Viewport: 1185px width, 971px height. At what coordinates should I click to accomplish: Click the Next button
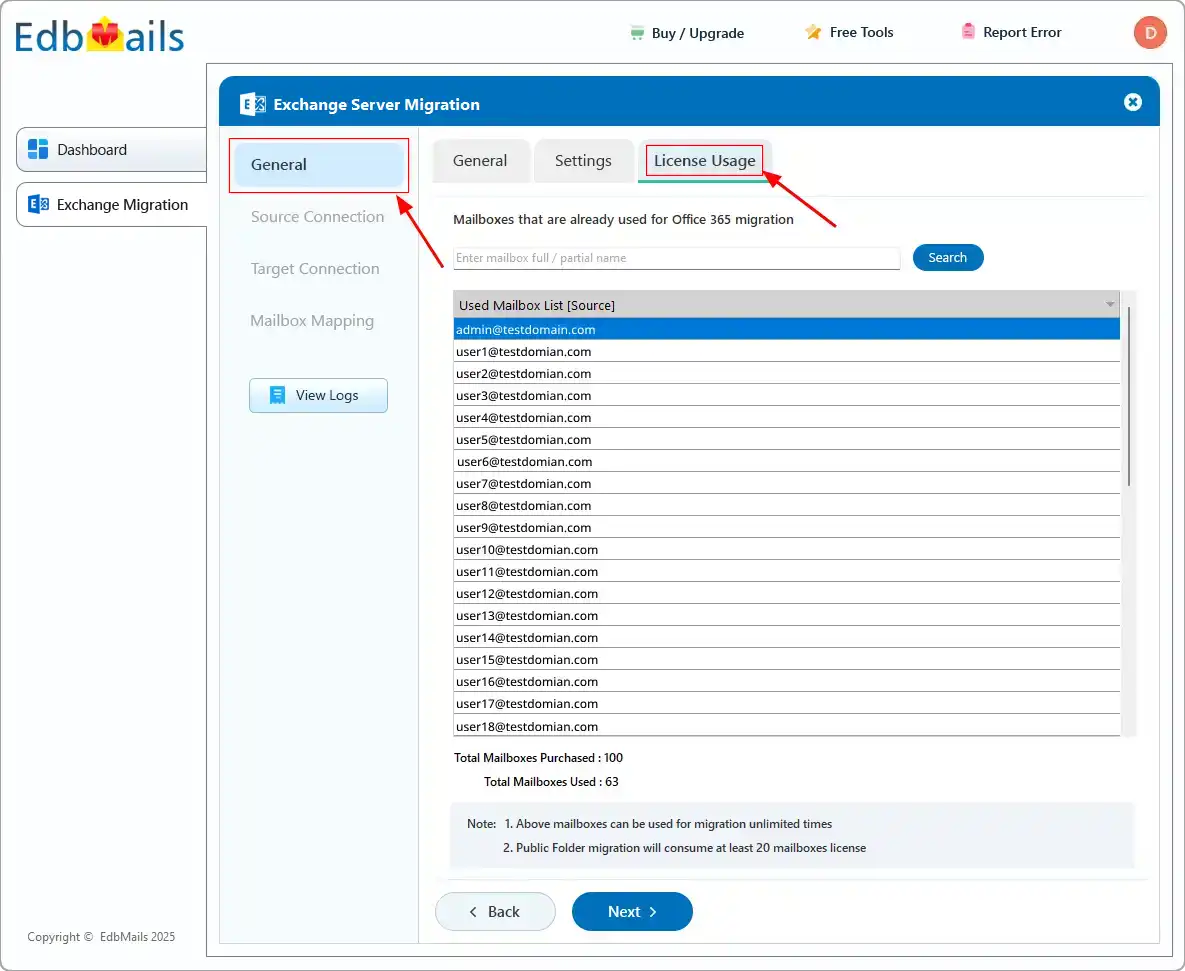[x=632, y=911]
